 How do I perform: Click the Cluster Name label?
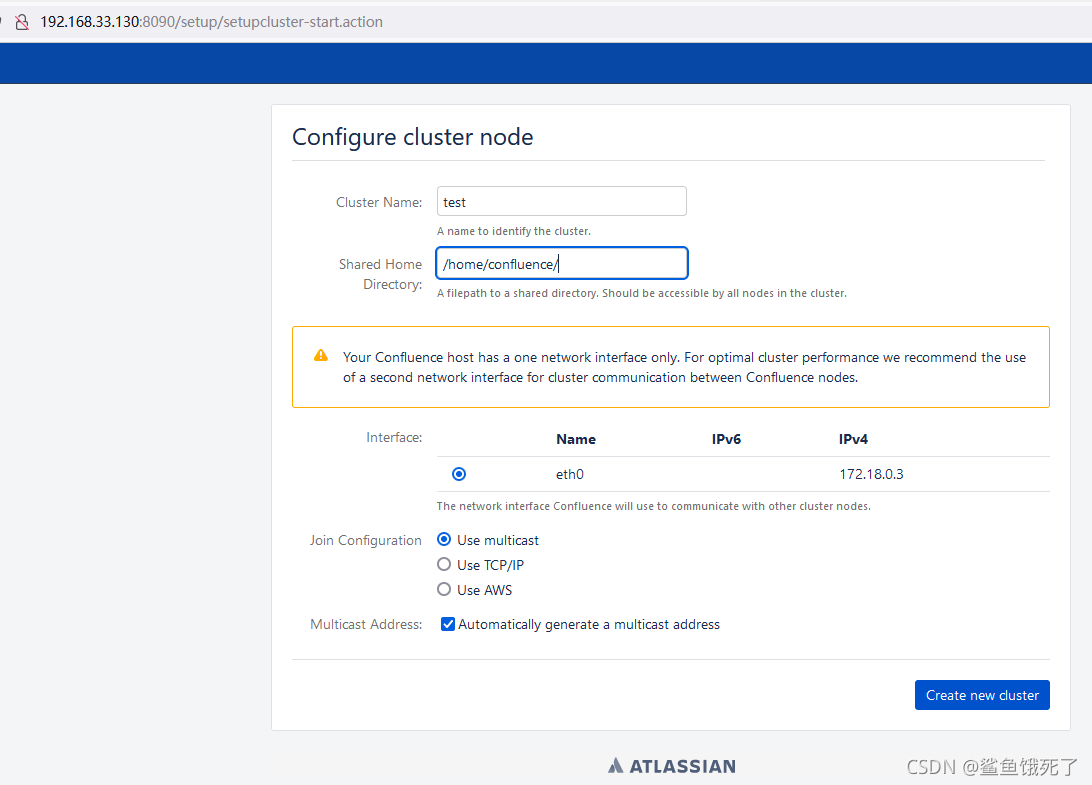coord(379,203)
